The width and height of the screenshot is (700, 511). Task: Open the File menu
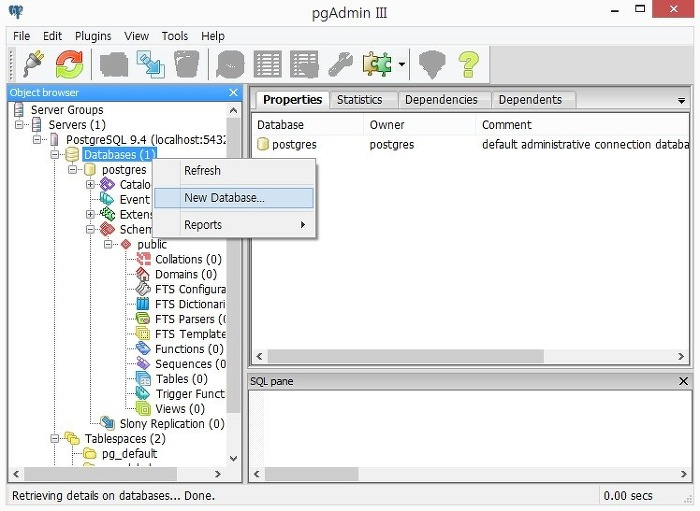click(x=21, y=36)
